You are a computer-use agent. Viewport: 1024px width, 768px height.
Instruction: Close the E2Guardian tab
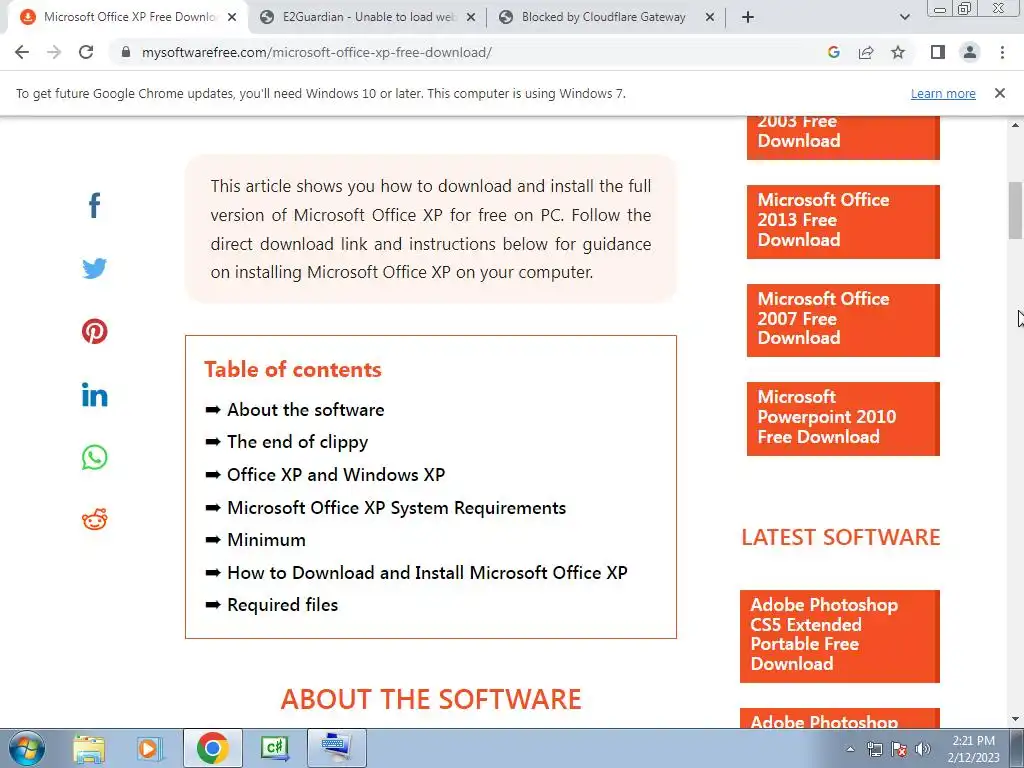coord(471,18)
